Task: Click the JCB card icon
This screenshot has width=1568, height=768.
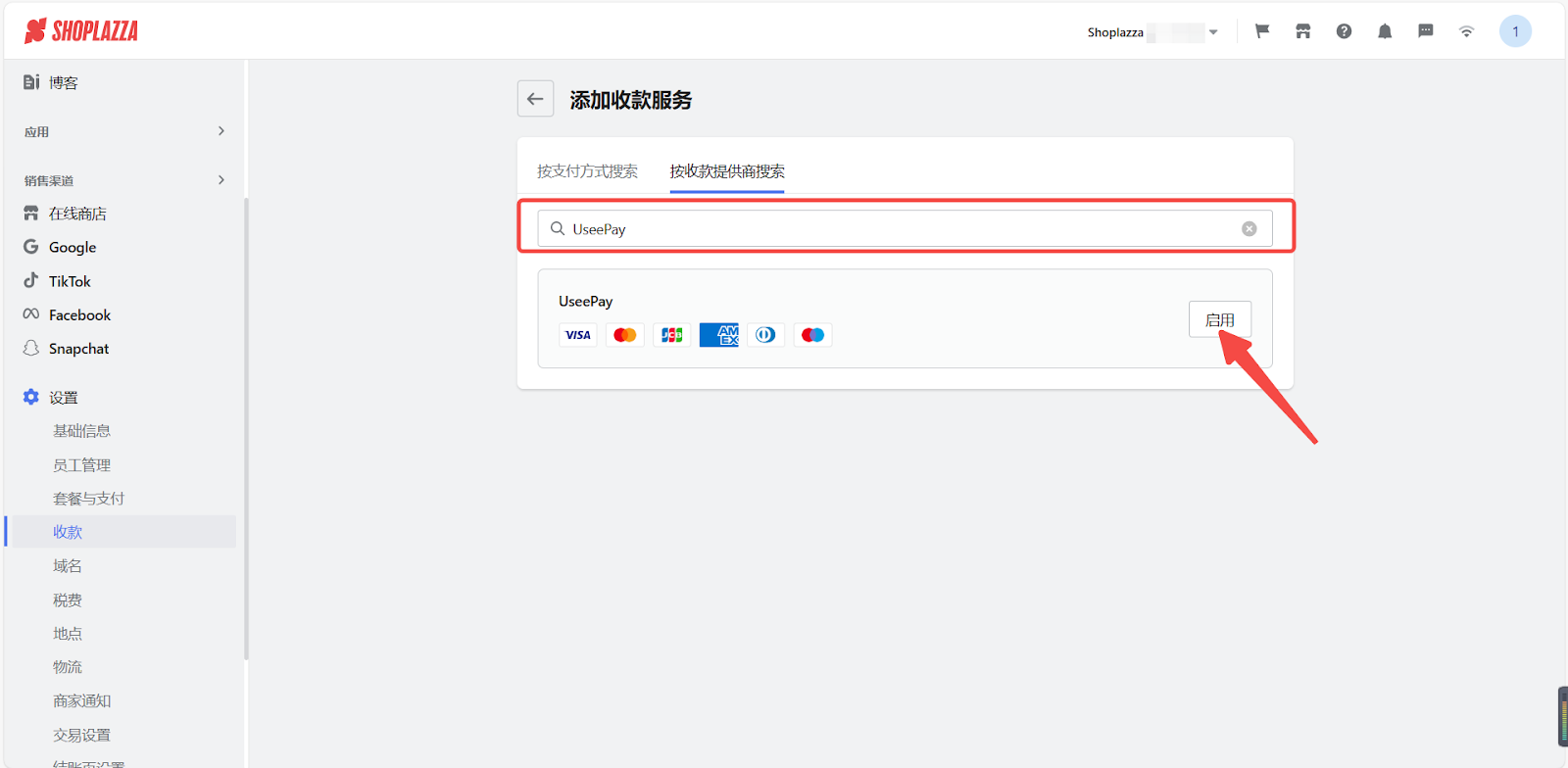Action: click(672, 335)
